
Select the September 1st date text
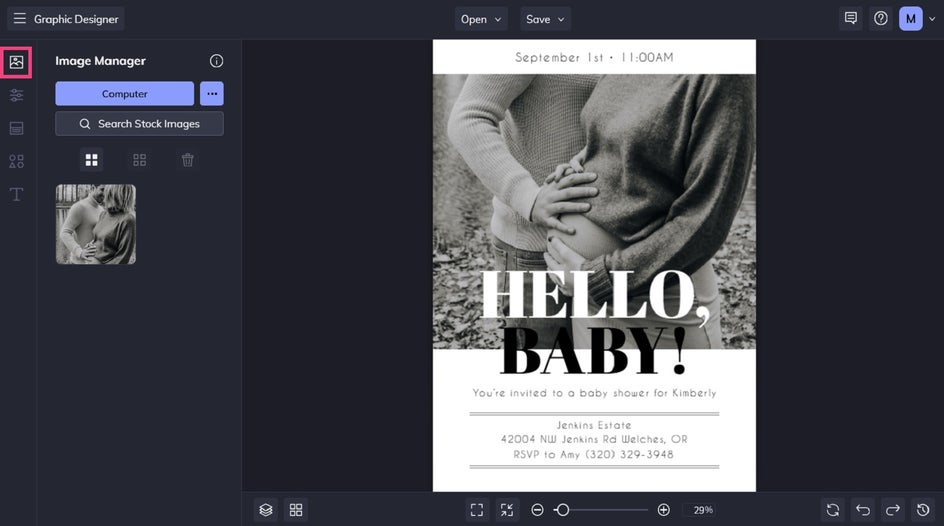[594, 58]
